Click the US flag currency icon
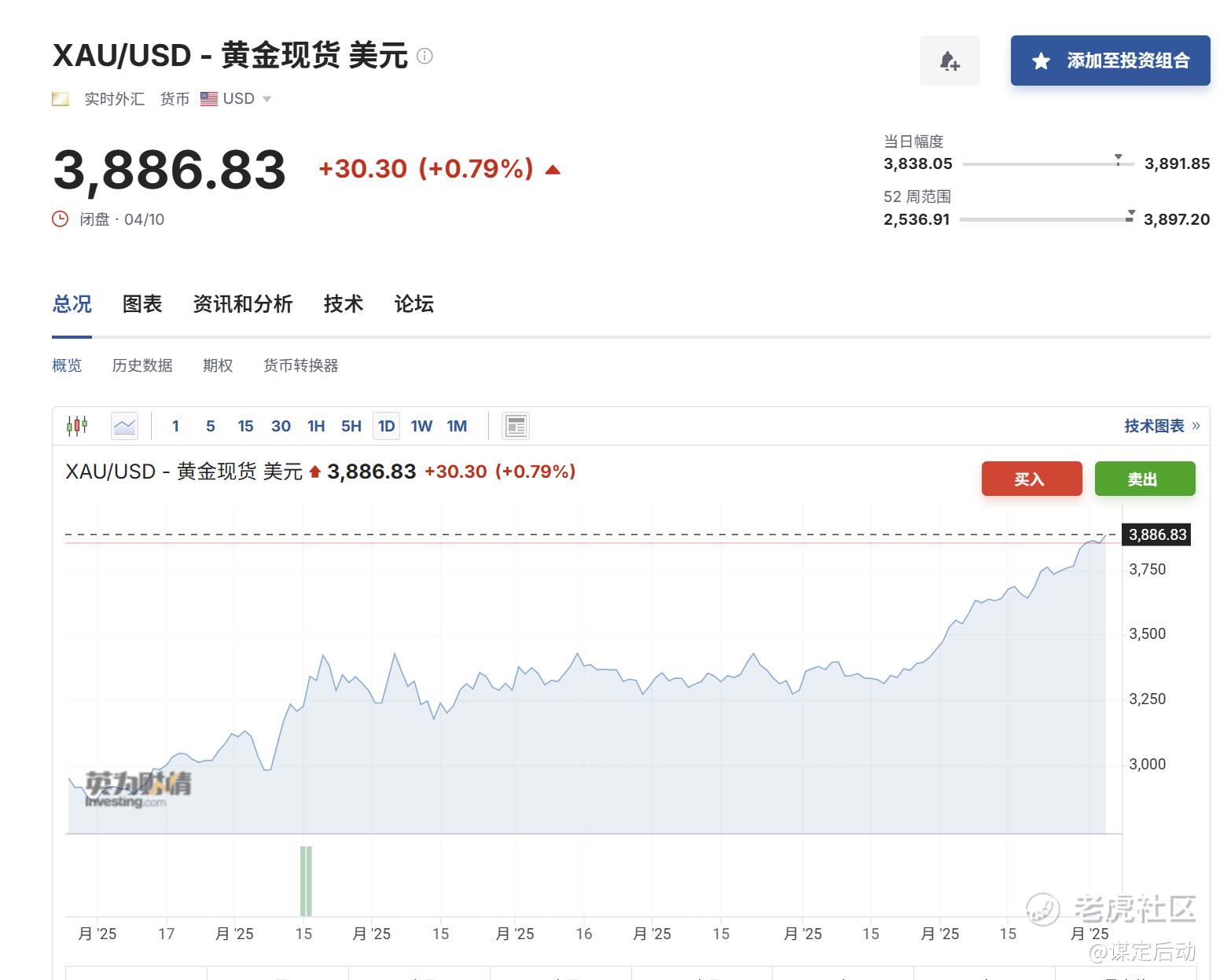This screenshot has height=980, width=1220. [x=208, y=99]
